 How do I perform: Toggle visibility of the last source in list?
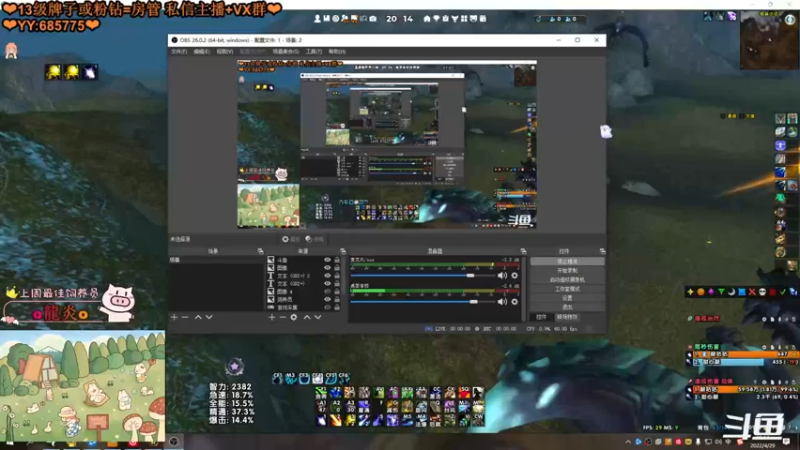click(328, 307)
